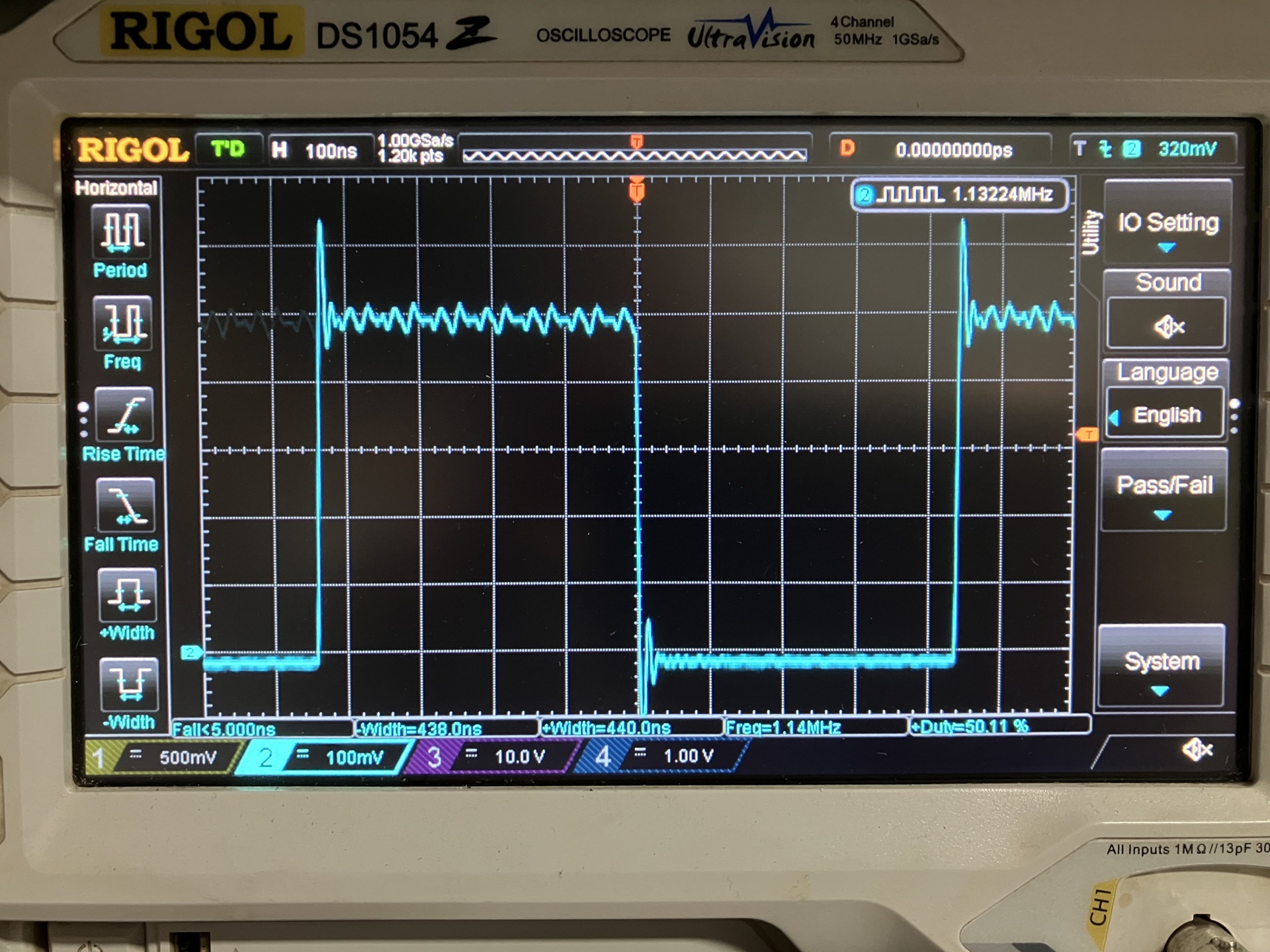Select the Freq measurement icon
Screen dimensions: 1270x952
(x=123, y=323)
